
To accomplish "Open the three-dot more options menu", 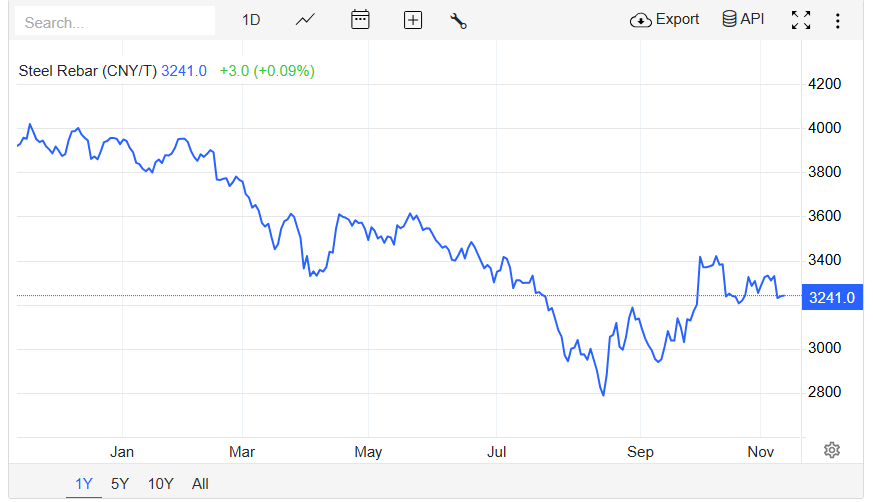I will pyautogui.click(x=837, y=20).
